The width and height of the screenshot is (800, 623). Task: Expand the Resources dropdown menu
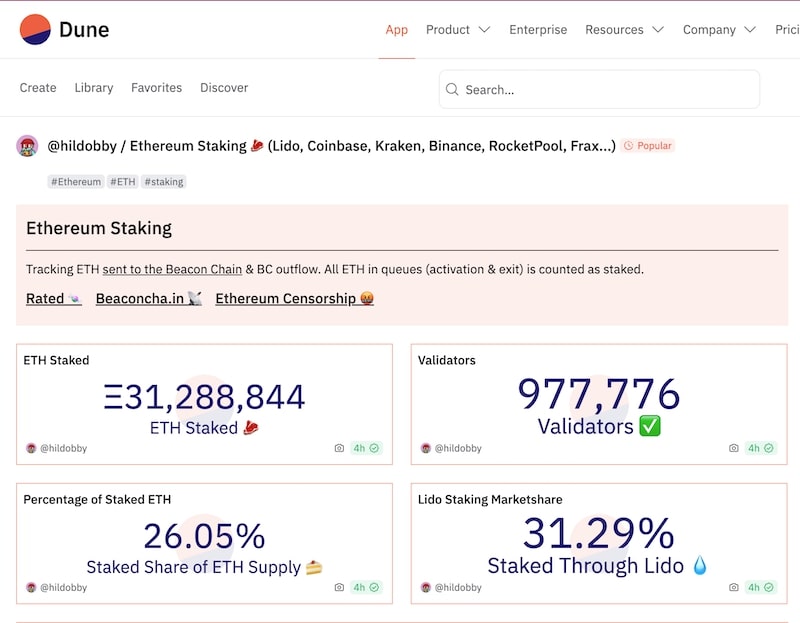point(624,30)
